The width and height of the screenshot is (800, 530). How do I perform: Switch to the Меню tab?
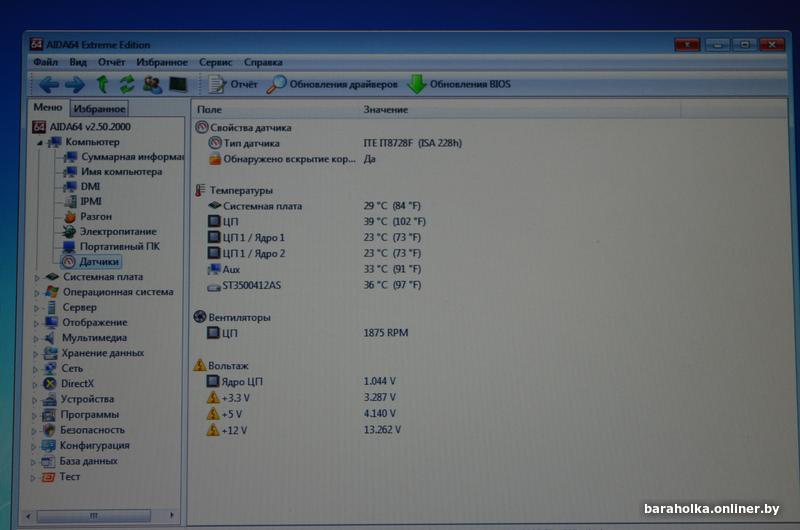tap(48, 108)
